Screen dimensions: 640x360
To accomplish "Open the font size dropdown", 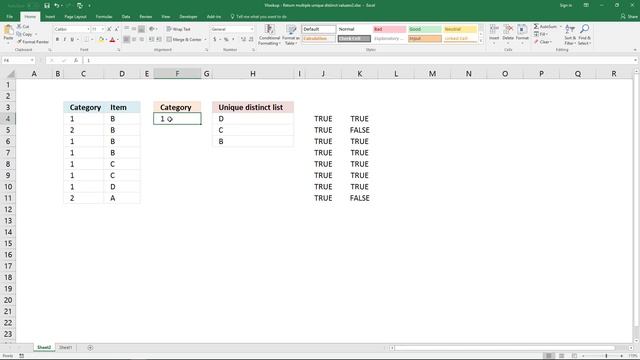I will pyautogui.click(x=103, y=29).
